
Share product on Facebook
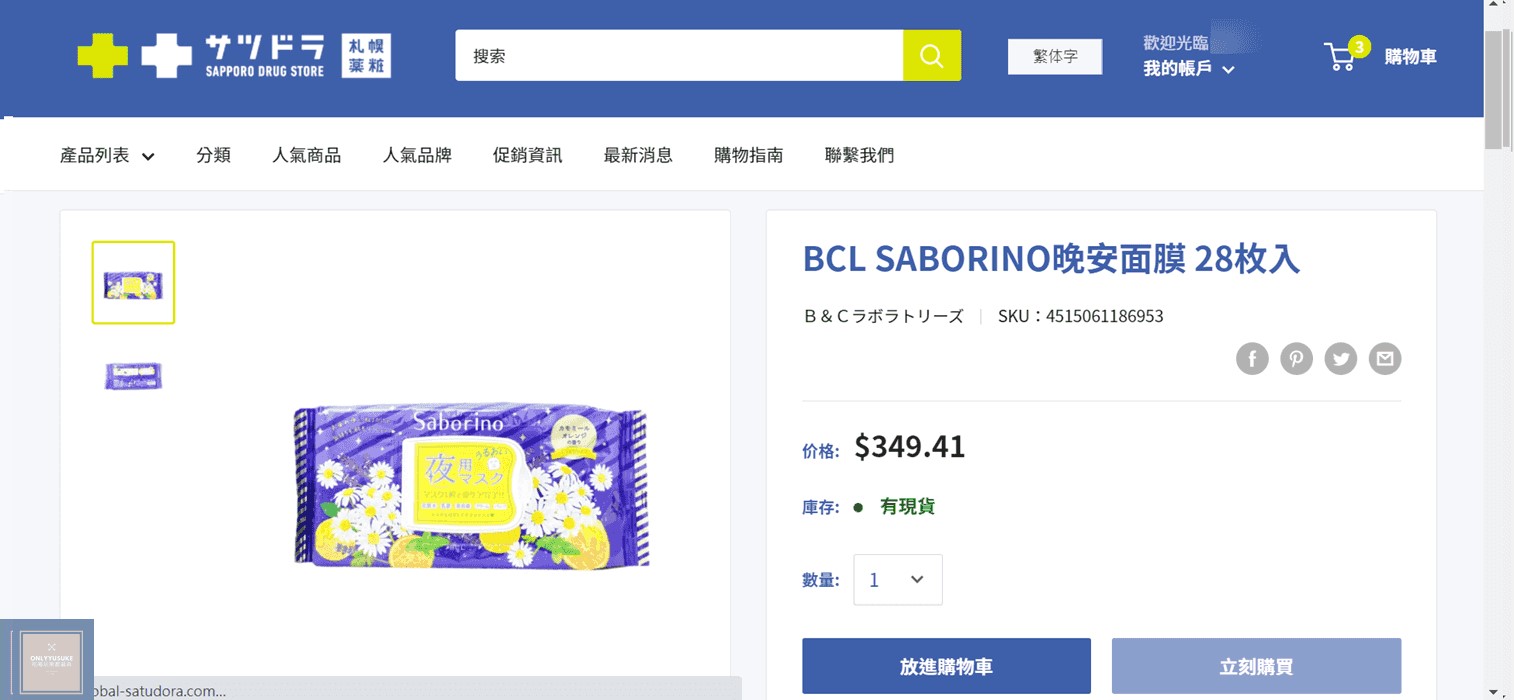tap(1252, 358)
